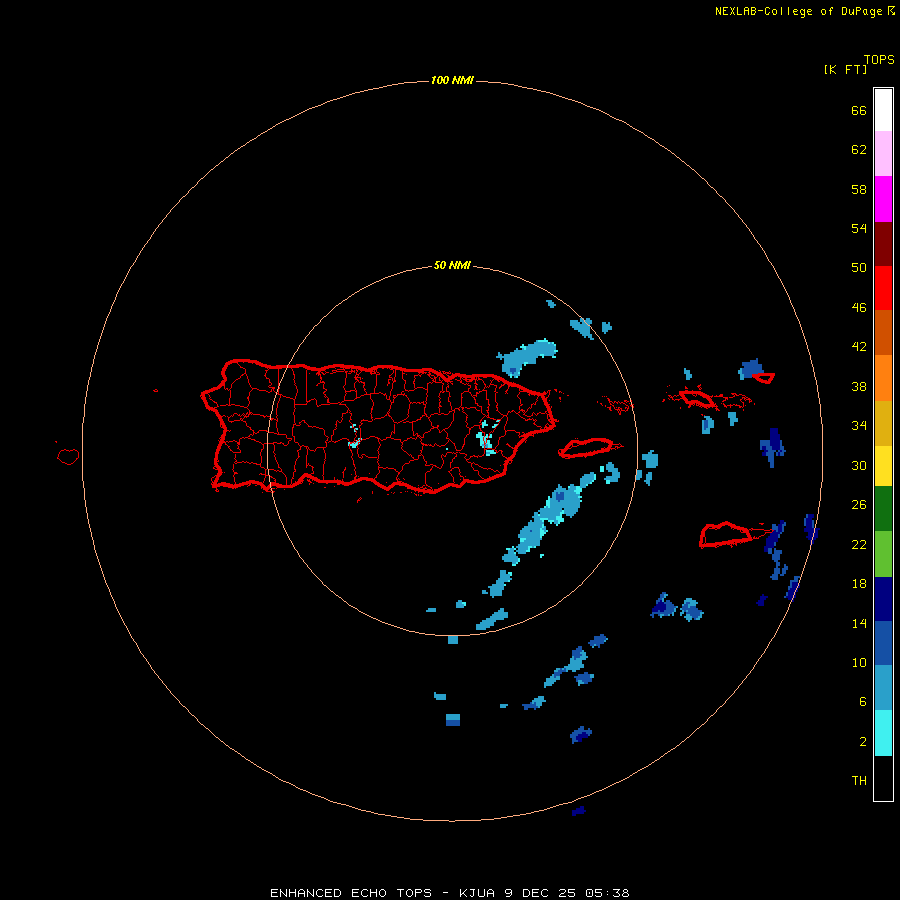
Task: Click the orange 42 K FT legend swatch
Action: click(883, 378)
